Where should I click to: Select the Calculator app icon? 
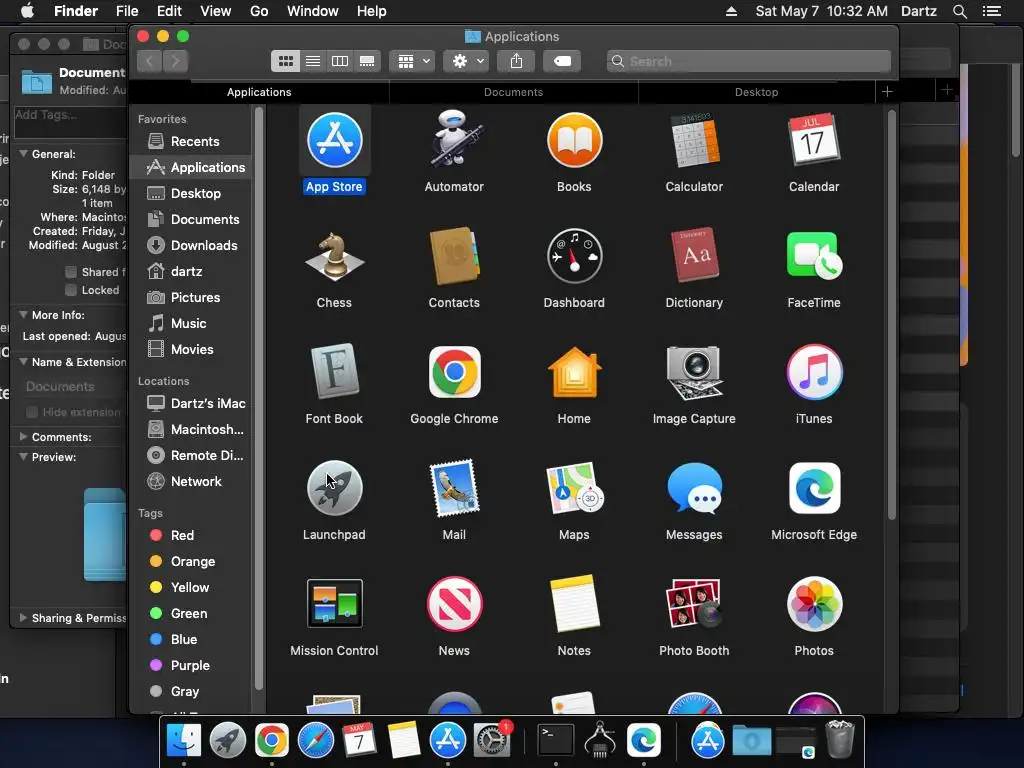coord(694,140)
